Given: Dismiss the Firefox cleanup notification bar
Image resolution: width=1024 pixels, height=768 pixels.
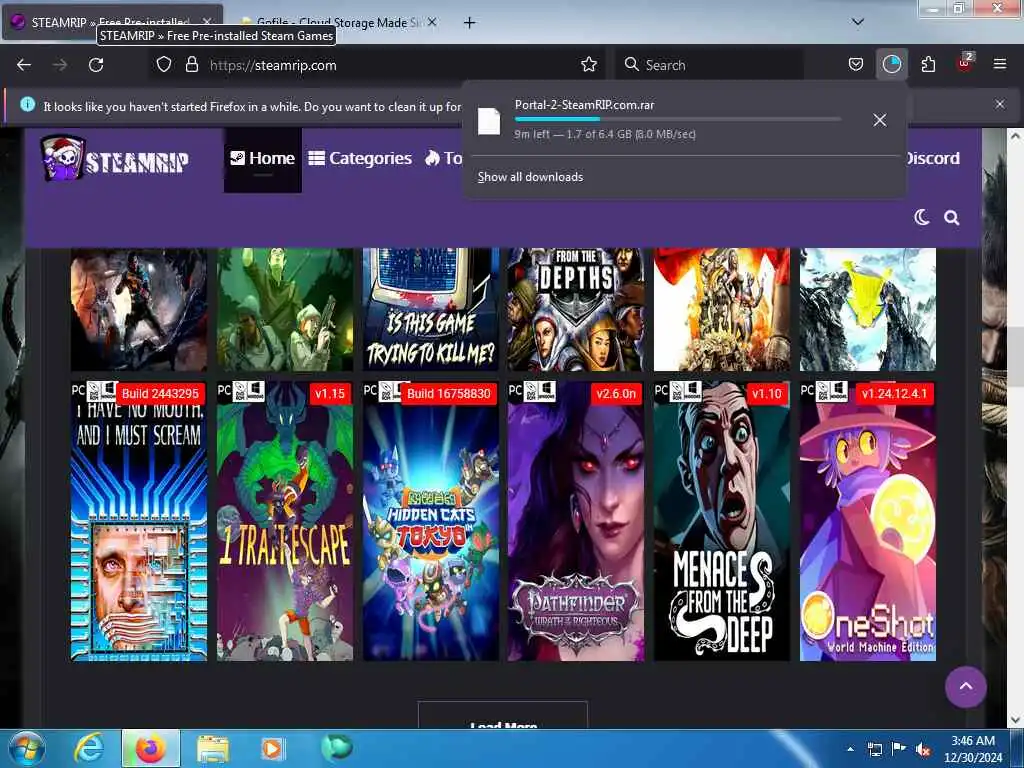Looking at the screenshot, I should pyautogui.click(x=999, y=104).
